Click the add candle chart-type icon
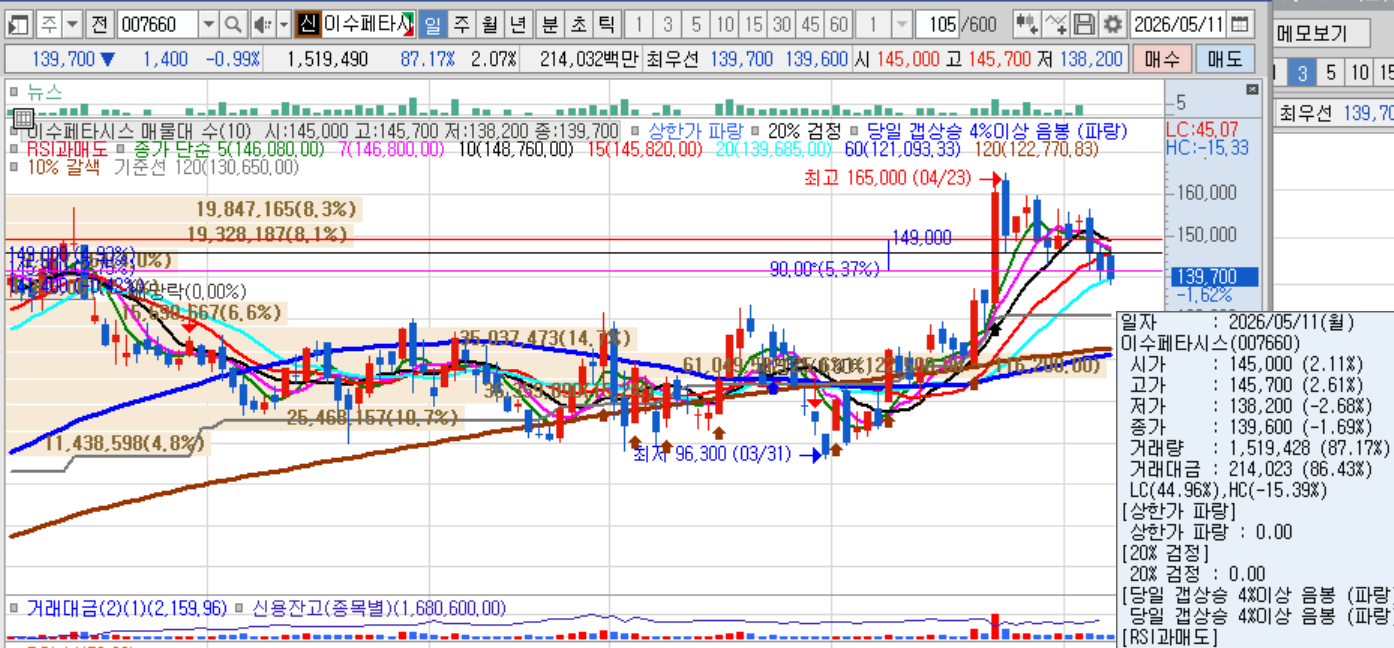Viewport: 1394px width, 648px height. click(x=1026, y=24)
